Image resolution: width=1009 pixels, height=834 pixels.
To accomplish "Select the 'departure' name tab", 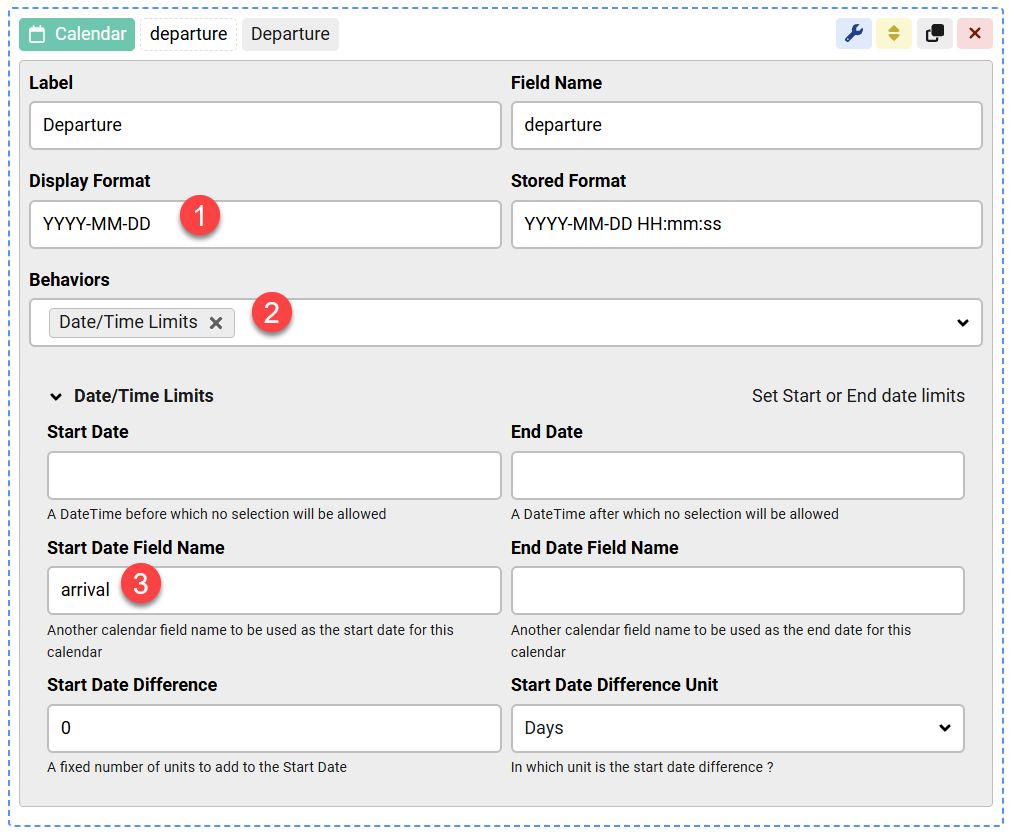I will 187,33.
